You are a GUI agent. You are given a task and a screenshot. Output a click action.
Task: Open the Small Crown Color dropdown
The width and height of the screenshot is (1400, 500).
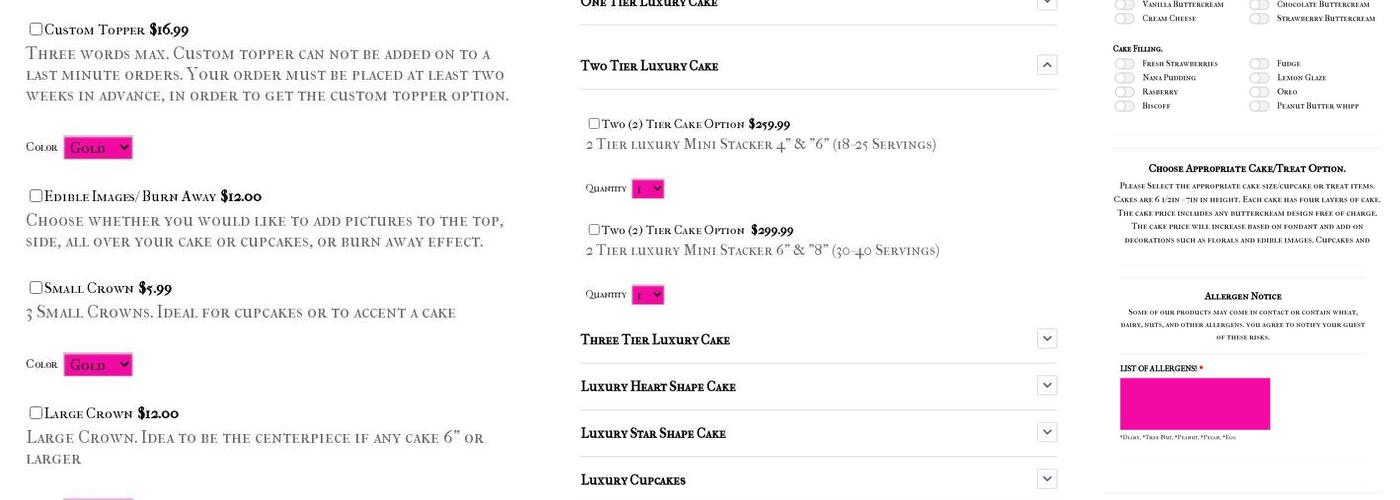tap(98, 365)
